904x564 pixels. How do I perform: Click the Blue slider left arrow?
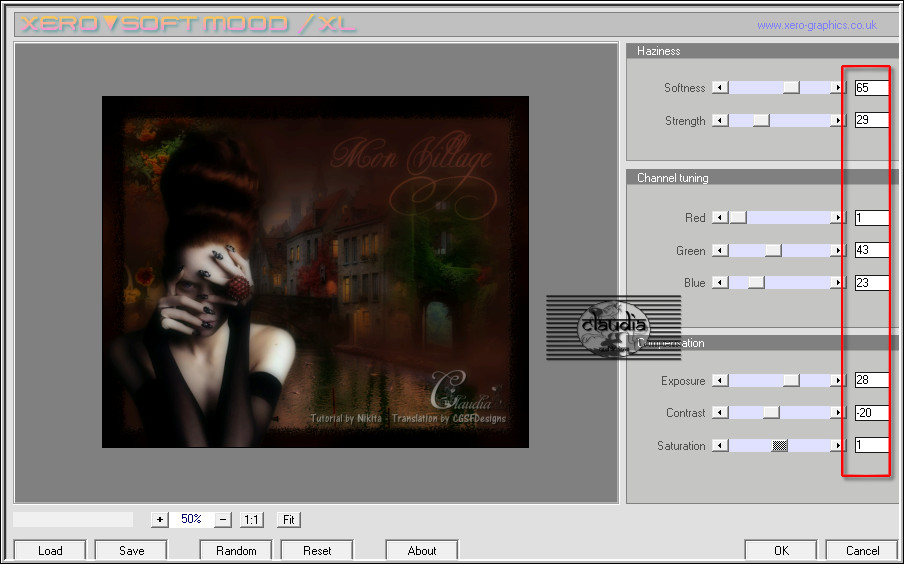click(x=720, y=283)
